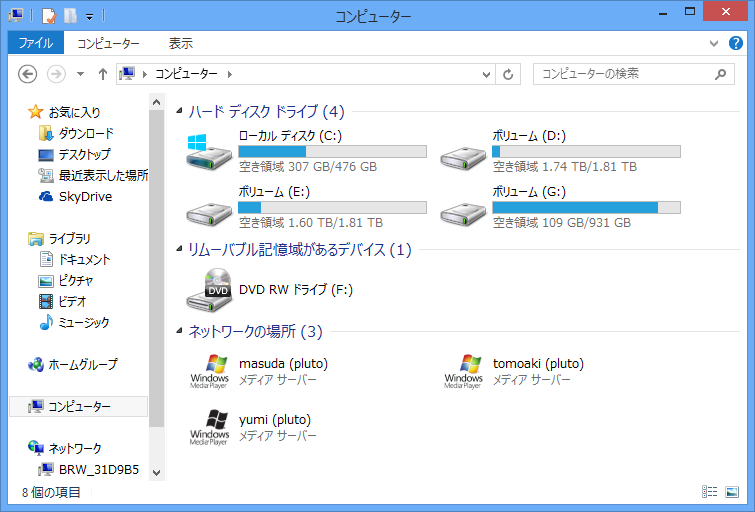Open local disk C: drive icon
The height and width of the screenshot is (512, 755).
click(x=209, y=150)
